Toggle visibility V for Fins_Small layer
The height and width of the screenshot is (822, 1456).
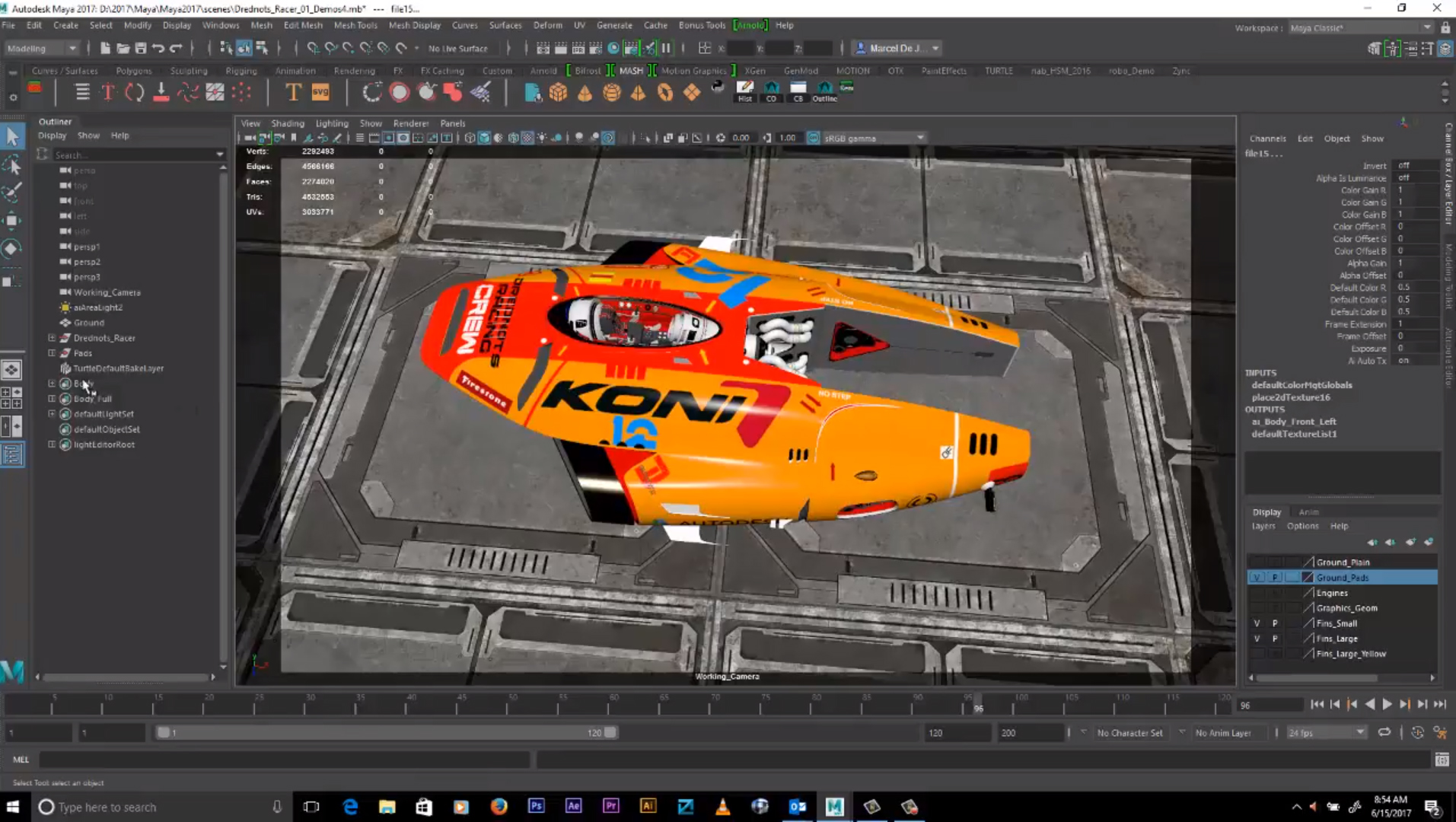tap(1257, 623)
